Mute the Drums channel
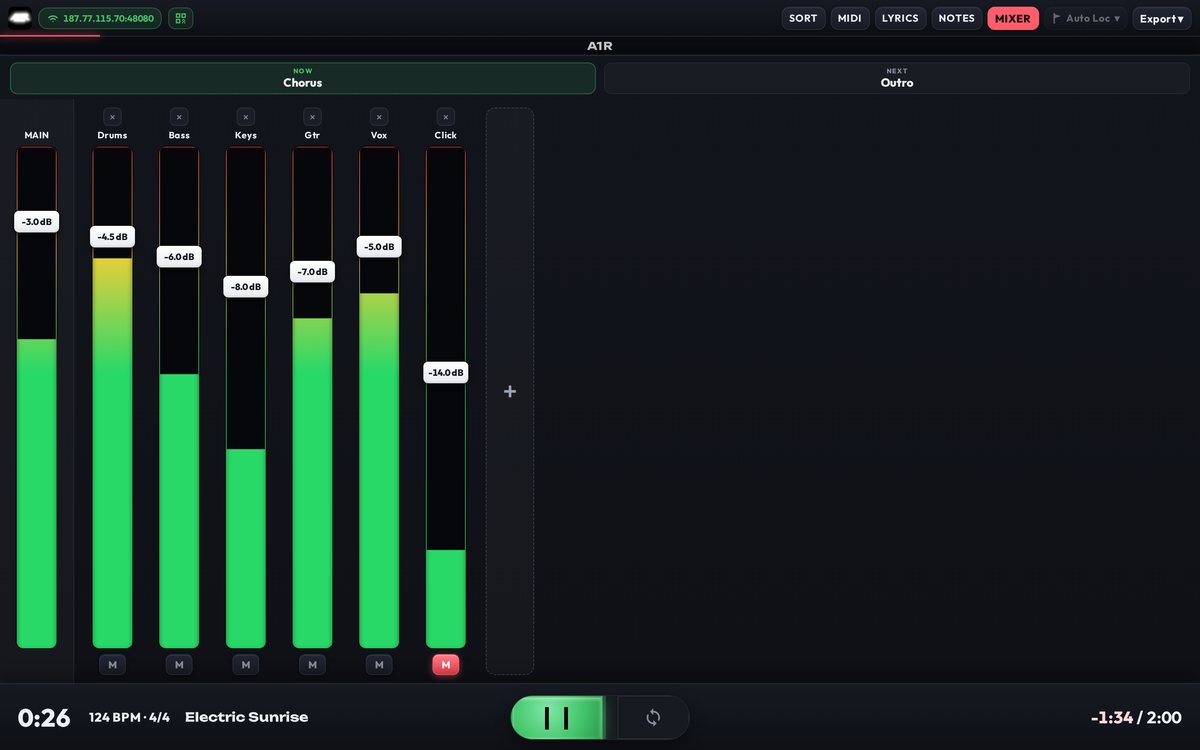This screenshot has height=750, width=1200. click(112, 665)
